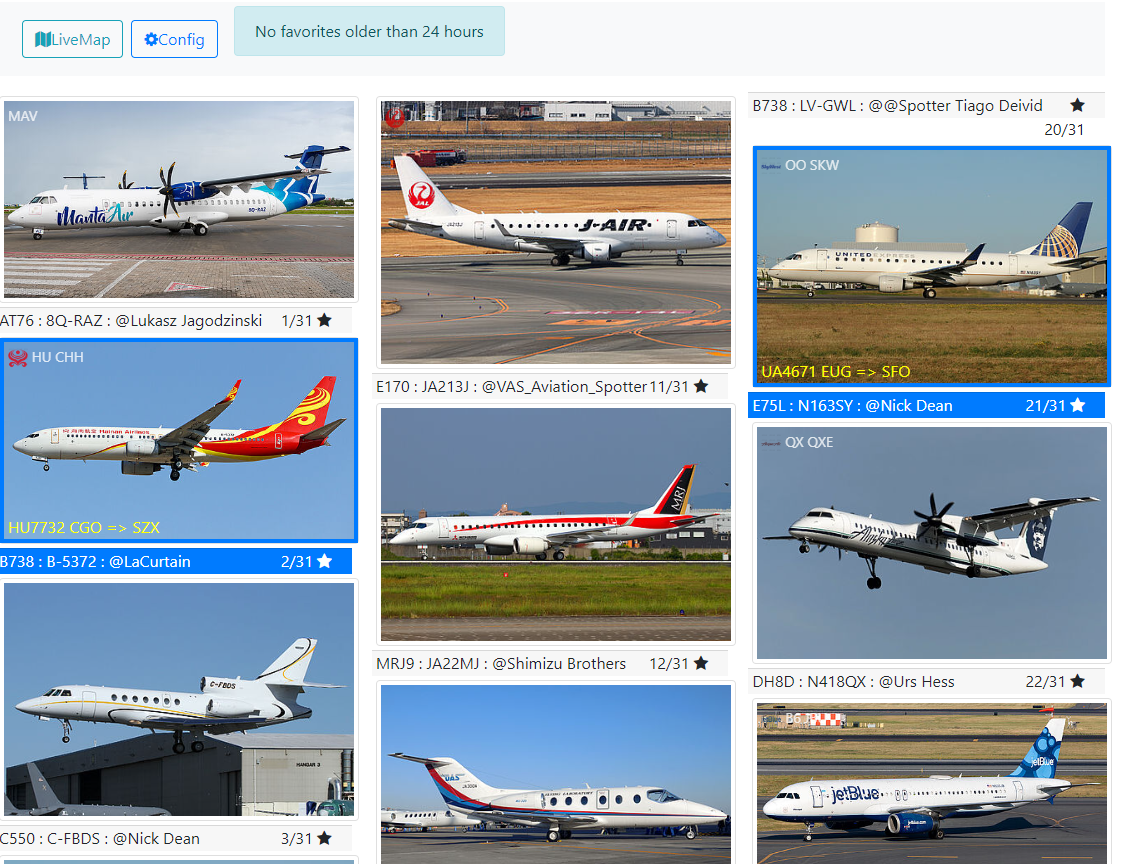
Task: Open the Manta Air ATR photo
Action: coord(179,199)
